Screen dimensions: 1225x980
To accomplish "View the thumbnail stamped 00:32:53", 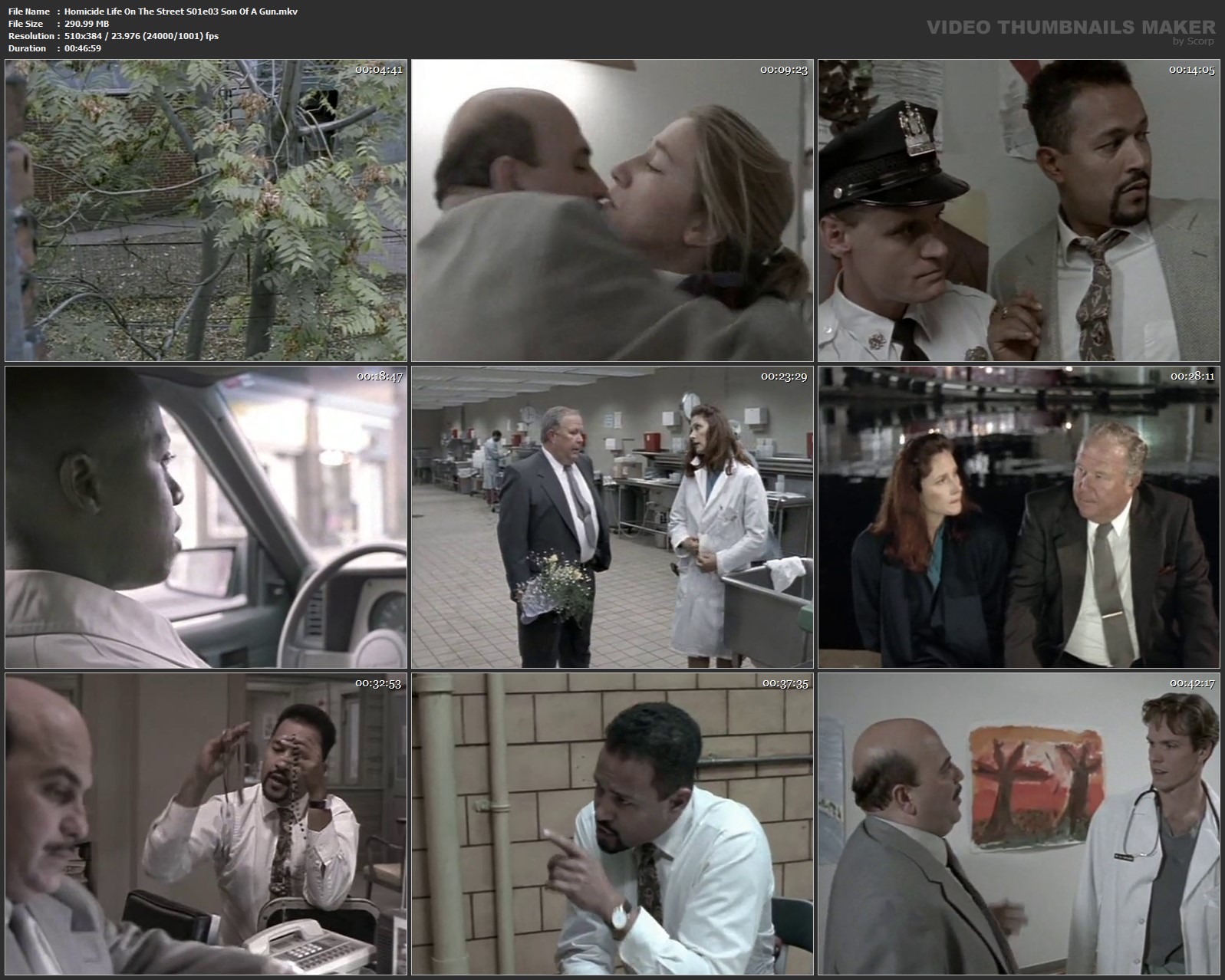I will click(206, 824).
